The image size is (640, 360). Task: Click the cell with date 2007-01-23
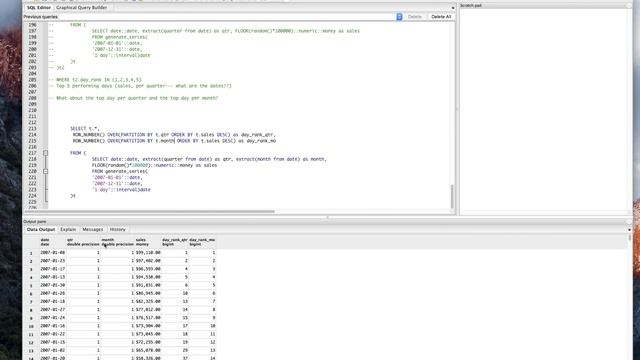point(53,261)
